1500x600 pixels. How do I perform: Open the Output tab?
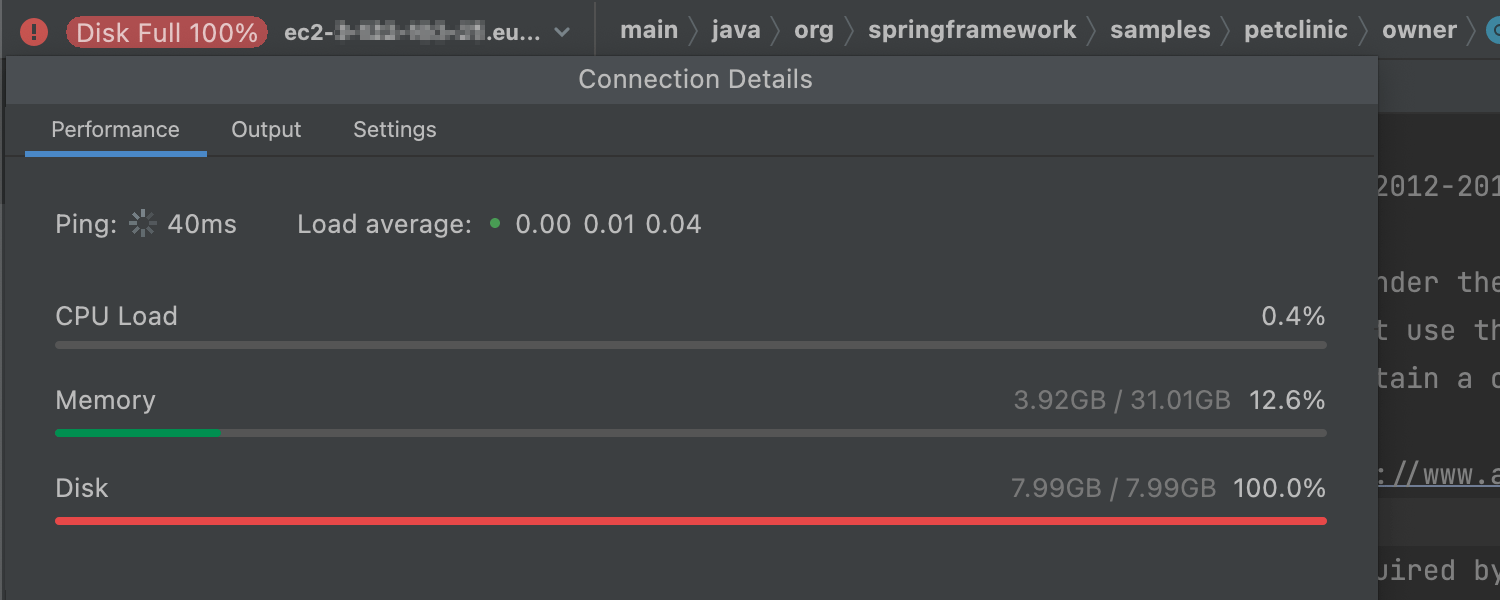[x=266, y=130]
